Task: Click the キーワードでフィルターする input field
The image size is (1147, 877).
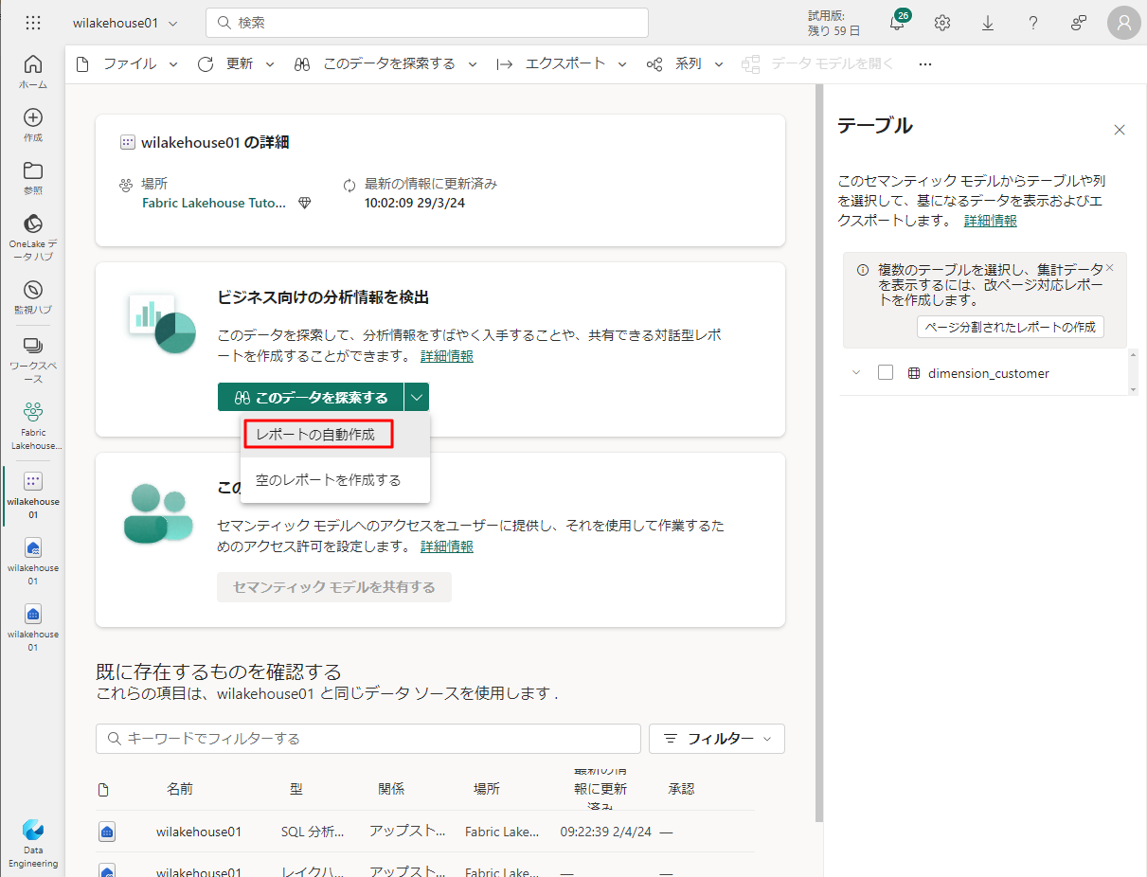Action: 368,739
